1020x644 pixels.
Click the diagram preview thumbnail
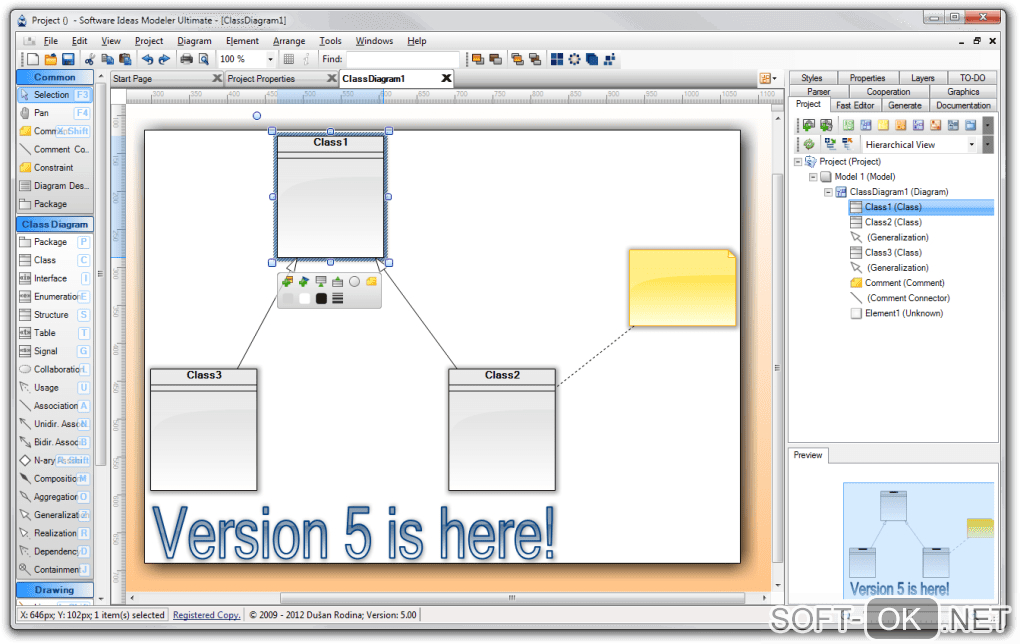918,540
